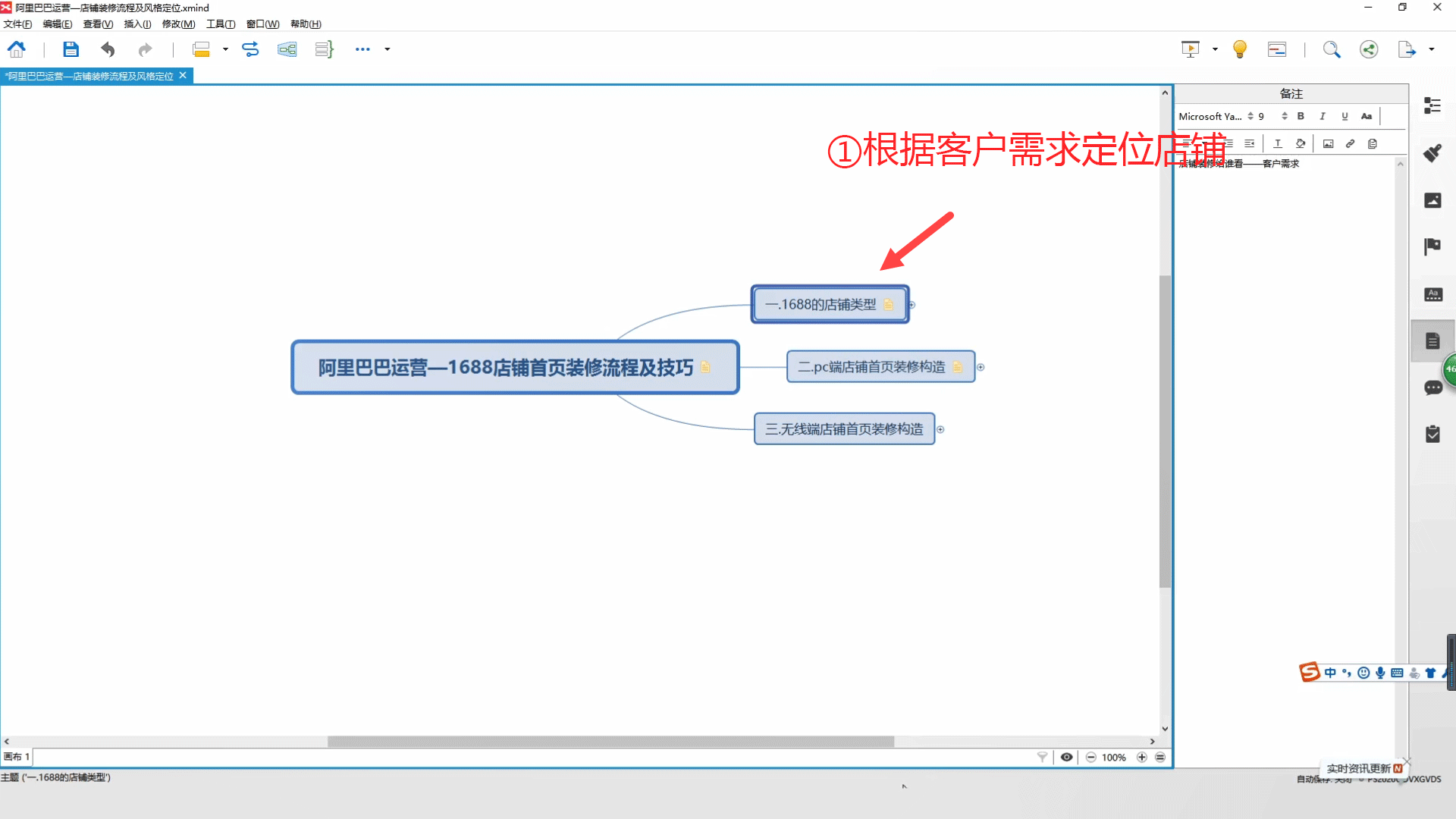Open the Aa text case option in notes
Viewport: 1456px width, 819px height.
click(1367, 116)
